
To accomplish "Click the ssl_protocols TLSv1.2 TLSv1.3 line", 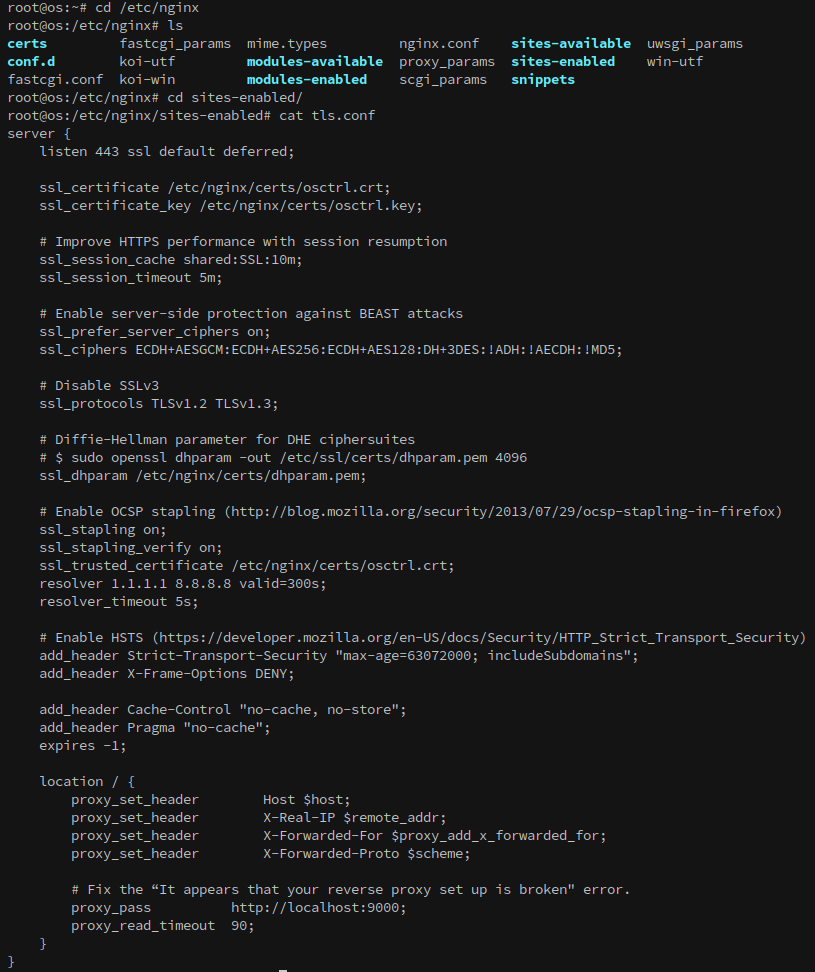I will point(159,404).
